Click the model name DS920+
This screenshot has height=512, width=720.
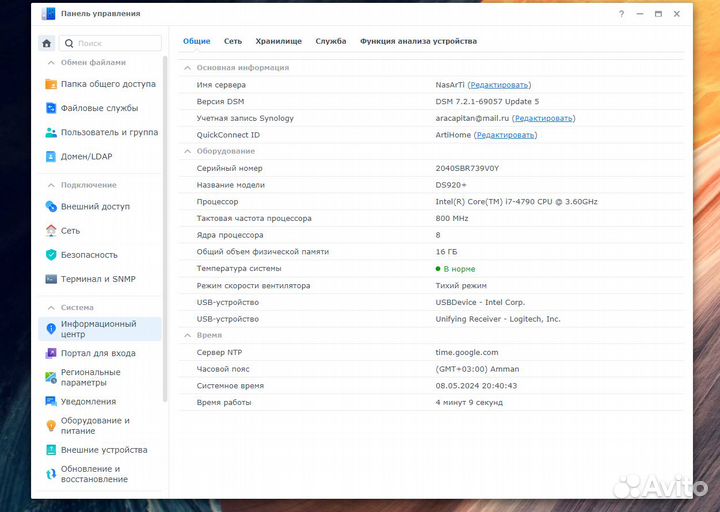point(450,185)
